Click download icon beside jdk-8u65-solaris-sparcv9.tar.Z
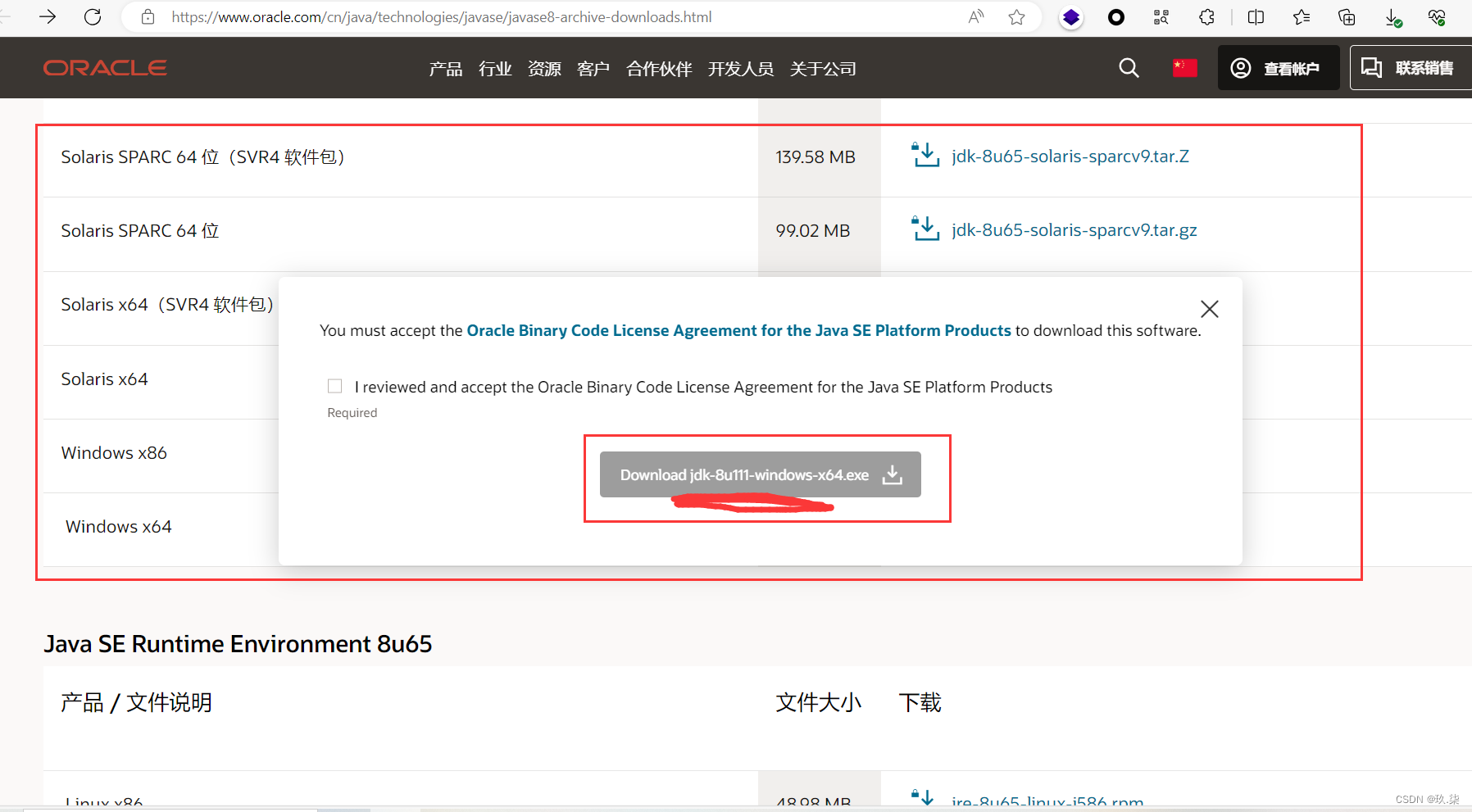 [x=925, y=155]
